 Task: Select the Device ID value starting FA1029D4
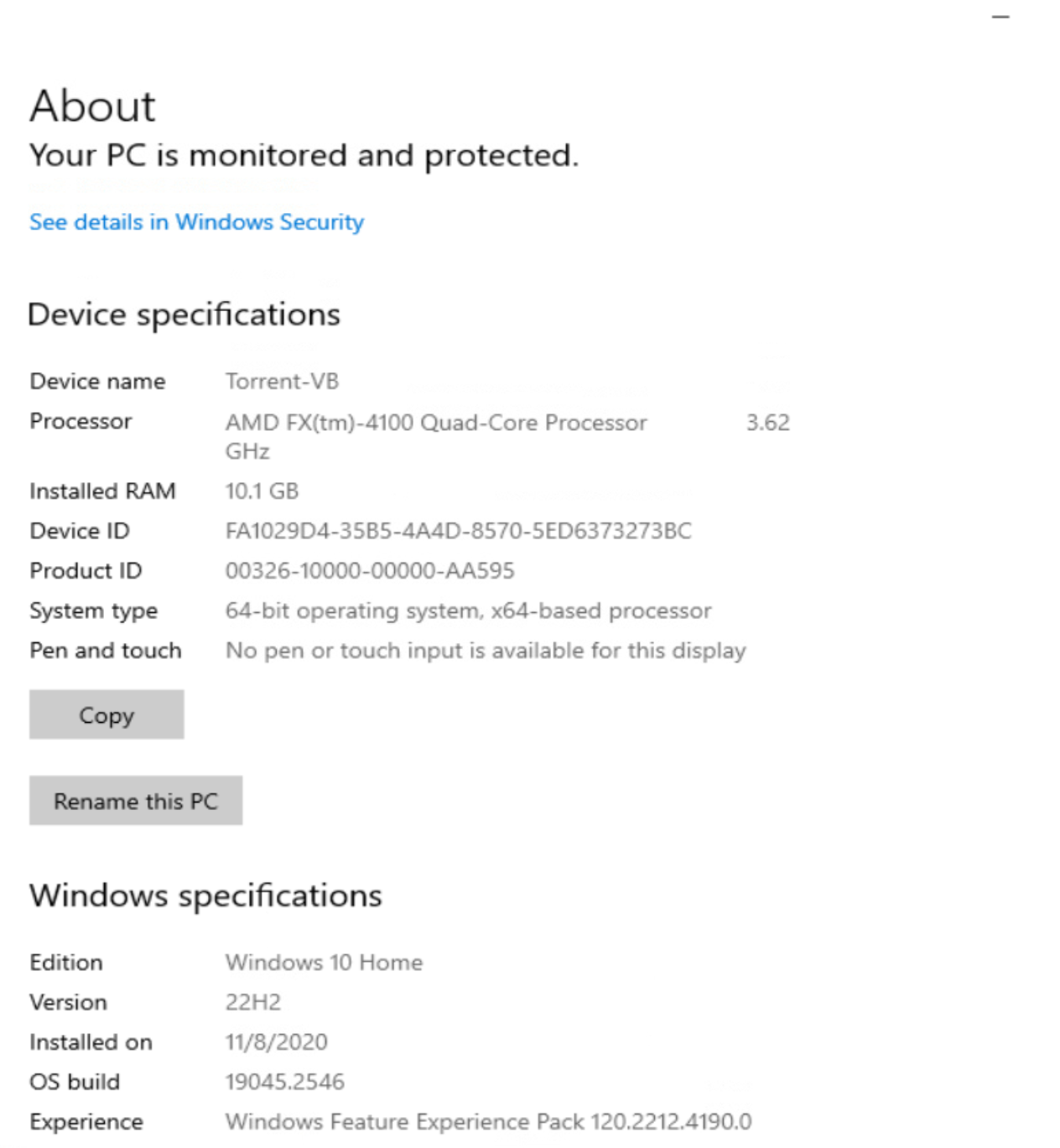458,531
